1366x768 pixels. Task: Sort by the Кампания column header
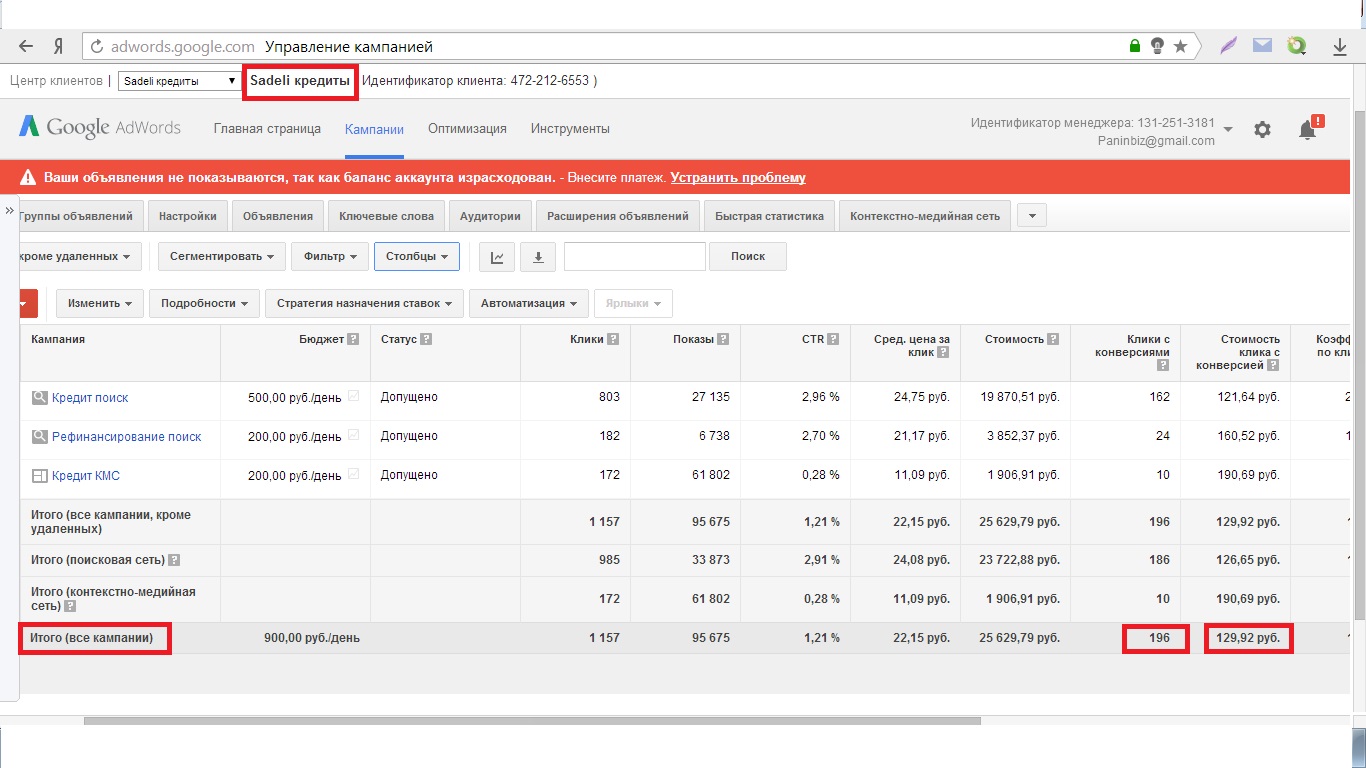58,339
